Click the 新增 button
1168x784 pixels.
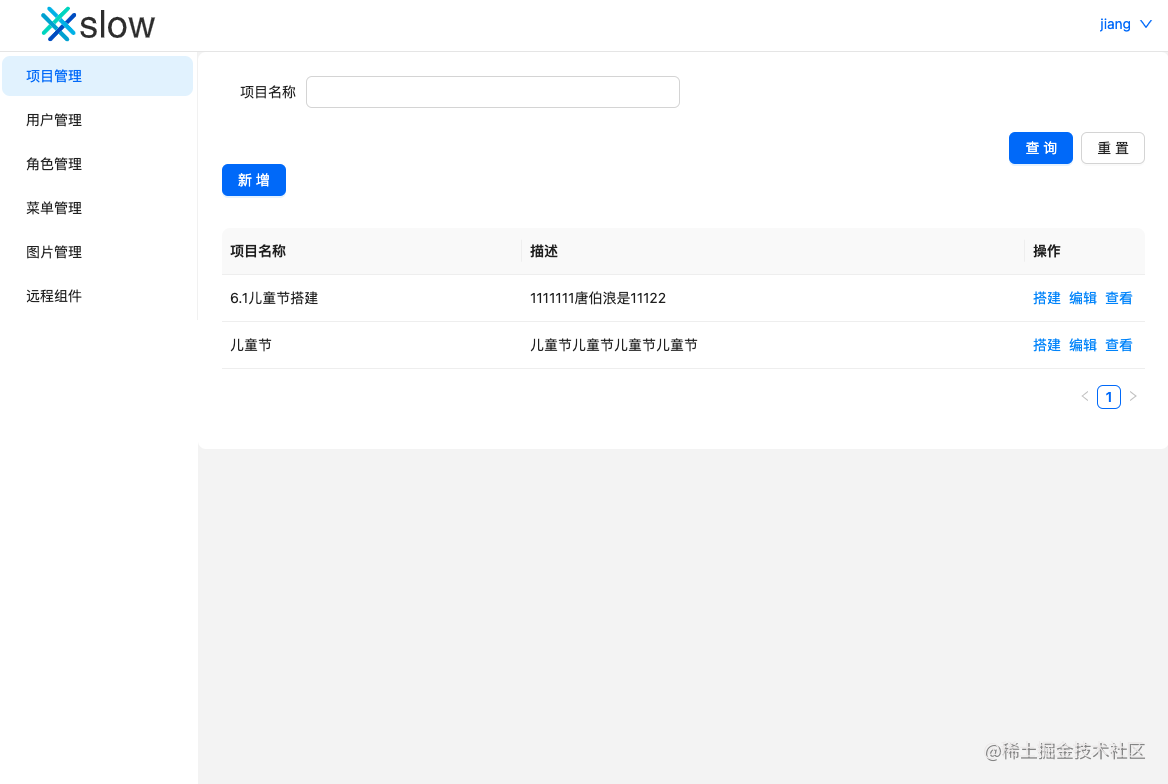pos(253,180)
